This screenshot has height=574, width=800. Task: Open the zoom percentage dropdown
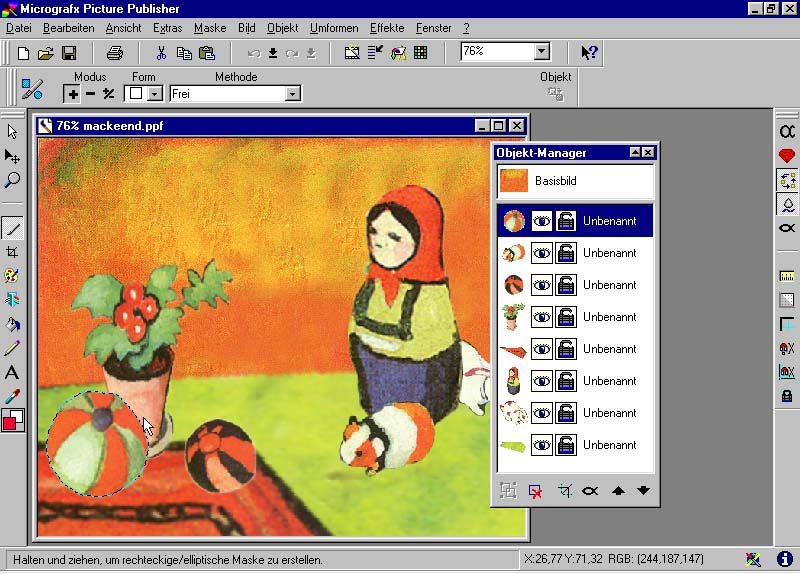pyautogui.click(x=542, y=51)
